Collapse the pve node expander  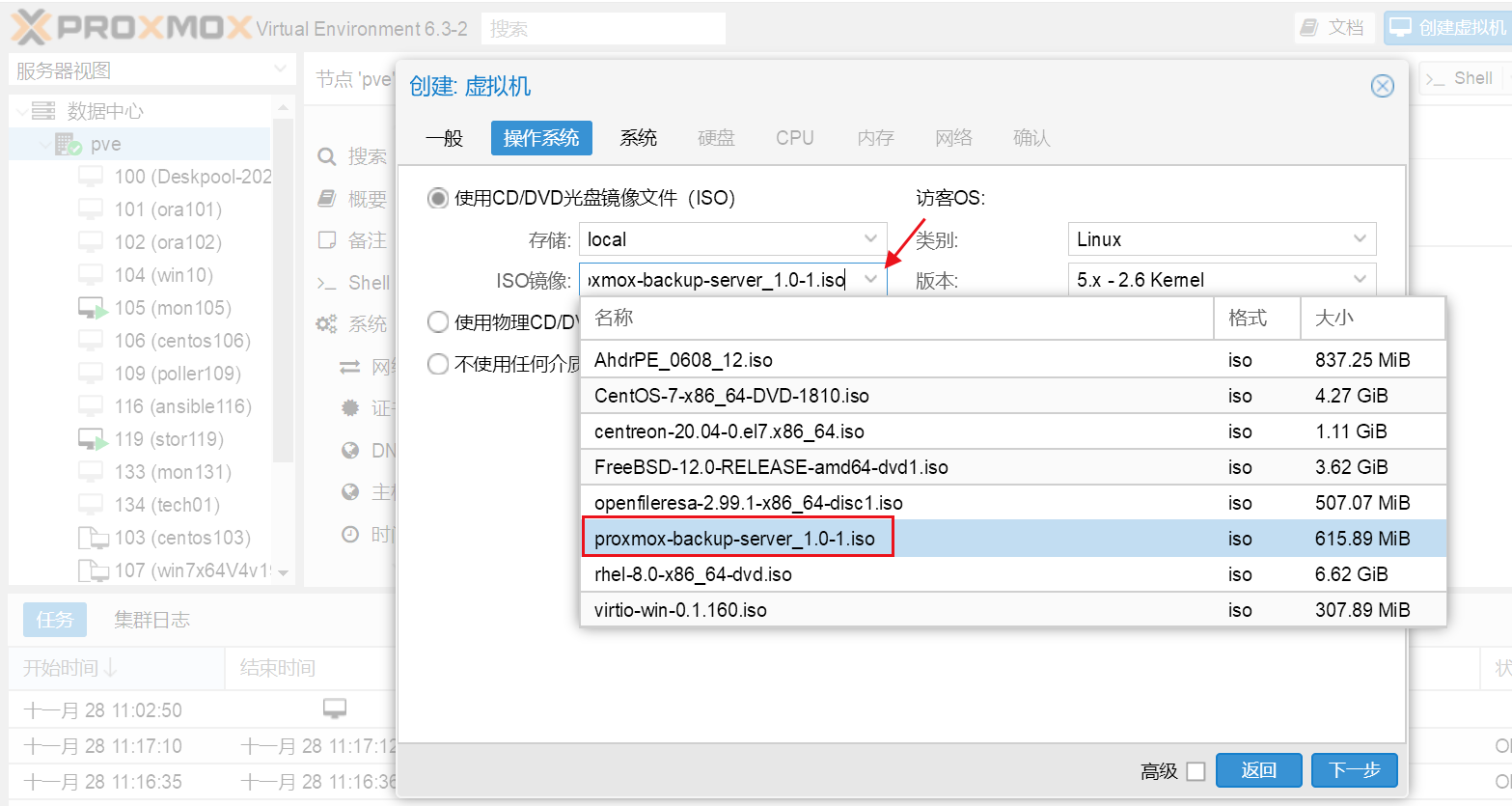(x=43, y=144)
